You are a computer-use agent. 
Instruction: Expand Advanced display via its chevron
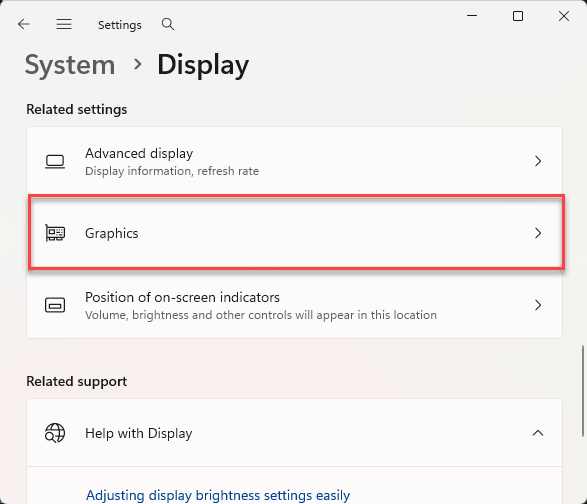point(538,161)
